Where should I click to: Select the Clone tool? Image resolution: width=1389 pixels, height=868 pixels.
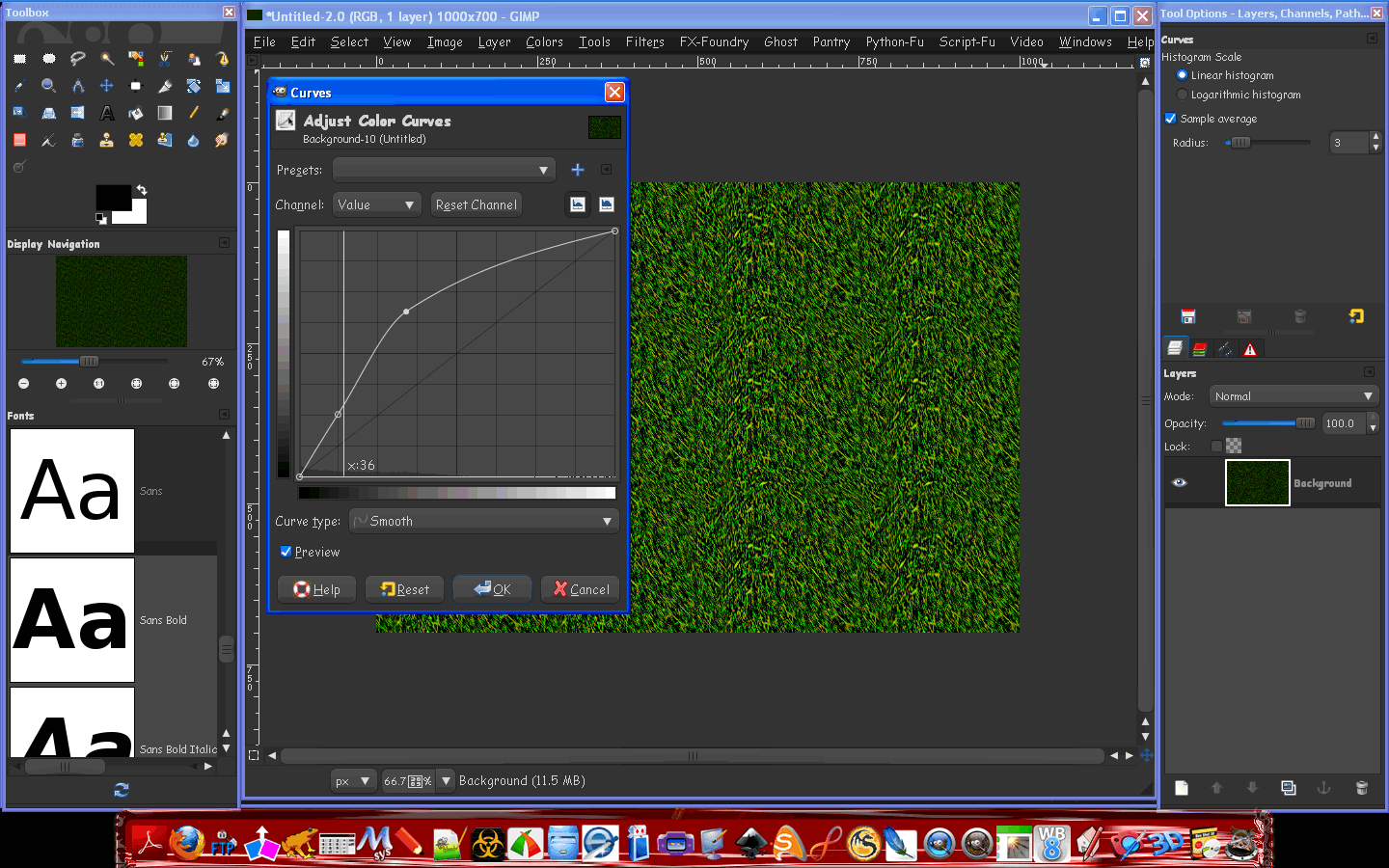(x=106, y=140)
